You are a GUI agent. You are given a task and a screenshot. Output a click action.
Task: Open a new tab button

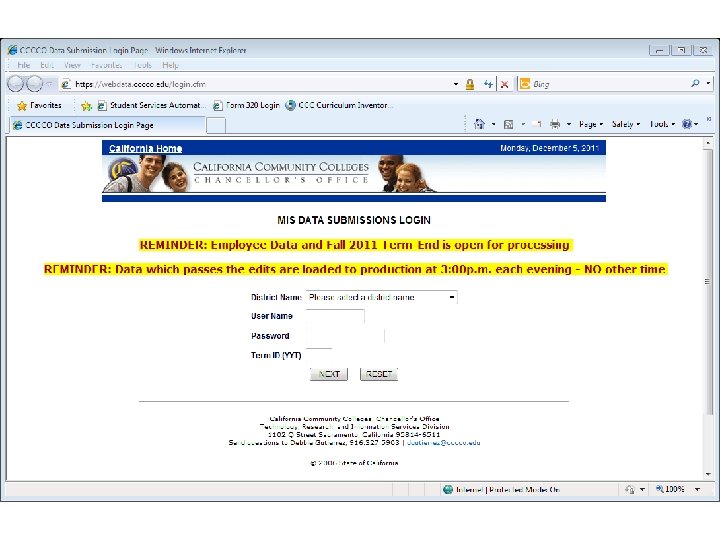pyautogui.click(x=216, y=125)
